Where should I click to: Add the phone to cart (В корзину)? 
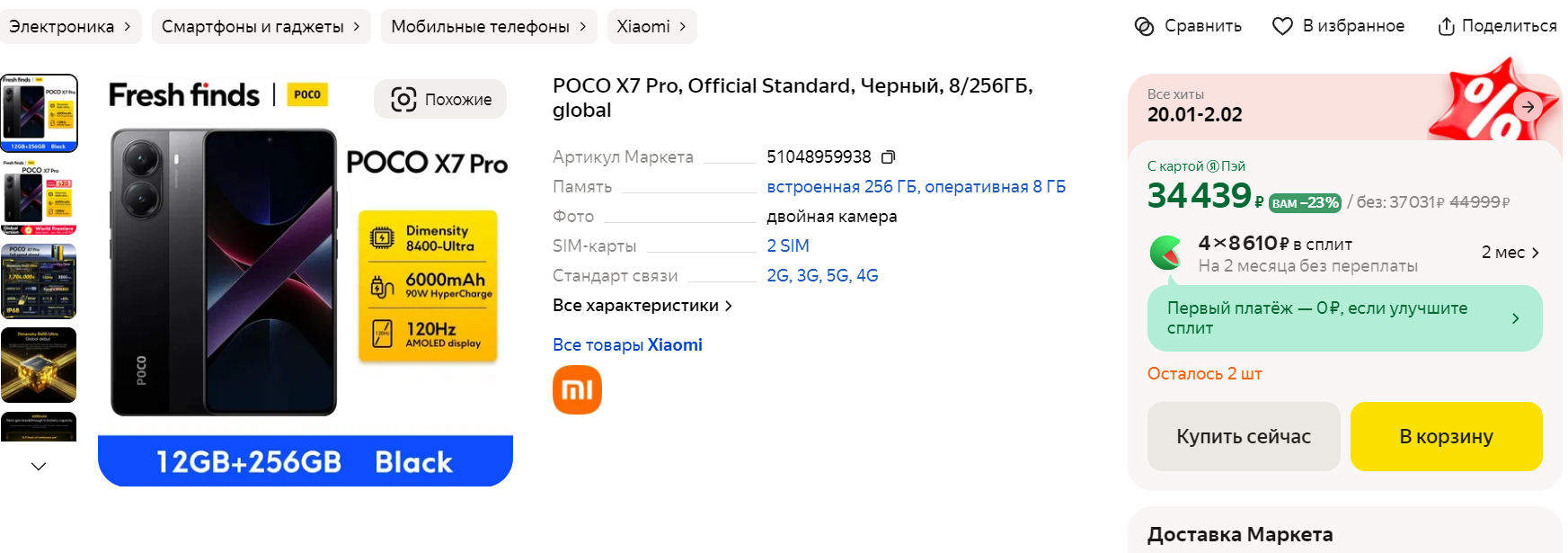coord(1446,436)
